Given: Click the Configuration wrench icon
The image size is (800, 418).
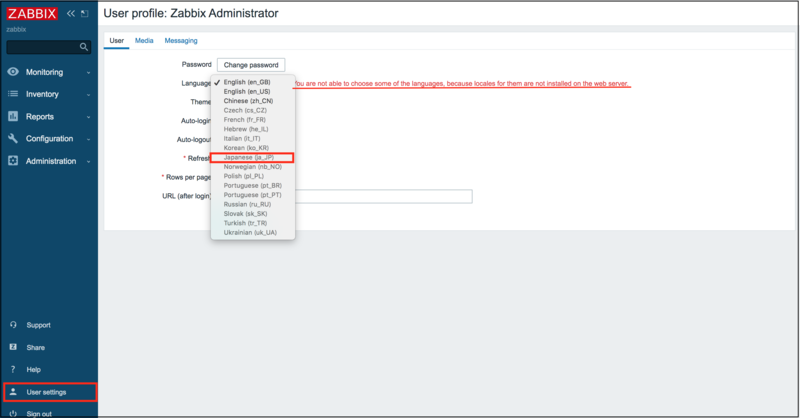Looking at the screenshot, I should (x=13, y=138).
